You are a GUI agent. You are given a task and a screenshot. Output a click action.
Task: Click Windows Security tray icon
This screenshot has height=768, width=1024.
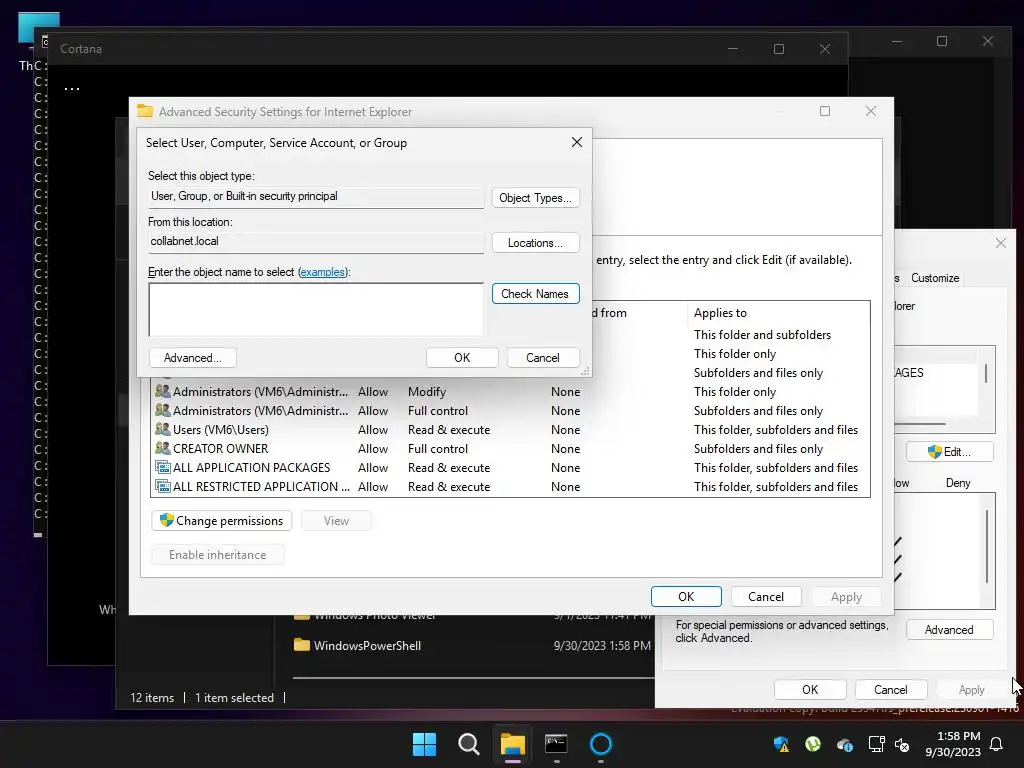tap(781, 744)
